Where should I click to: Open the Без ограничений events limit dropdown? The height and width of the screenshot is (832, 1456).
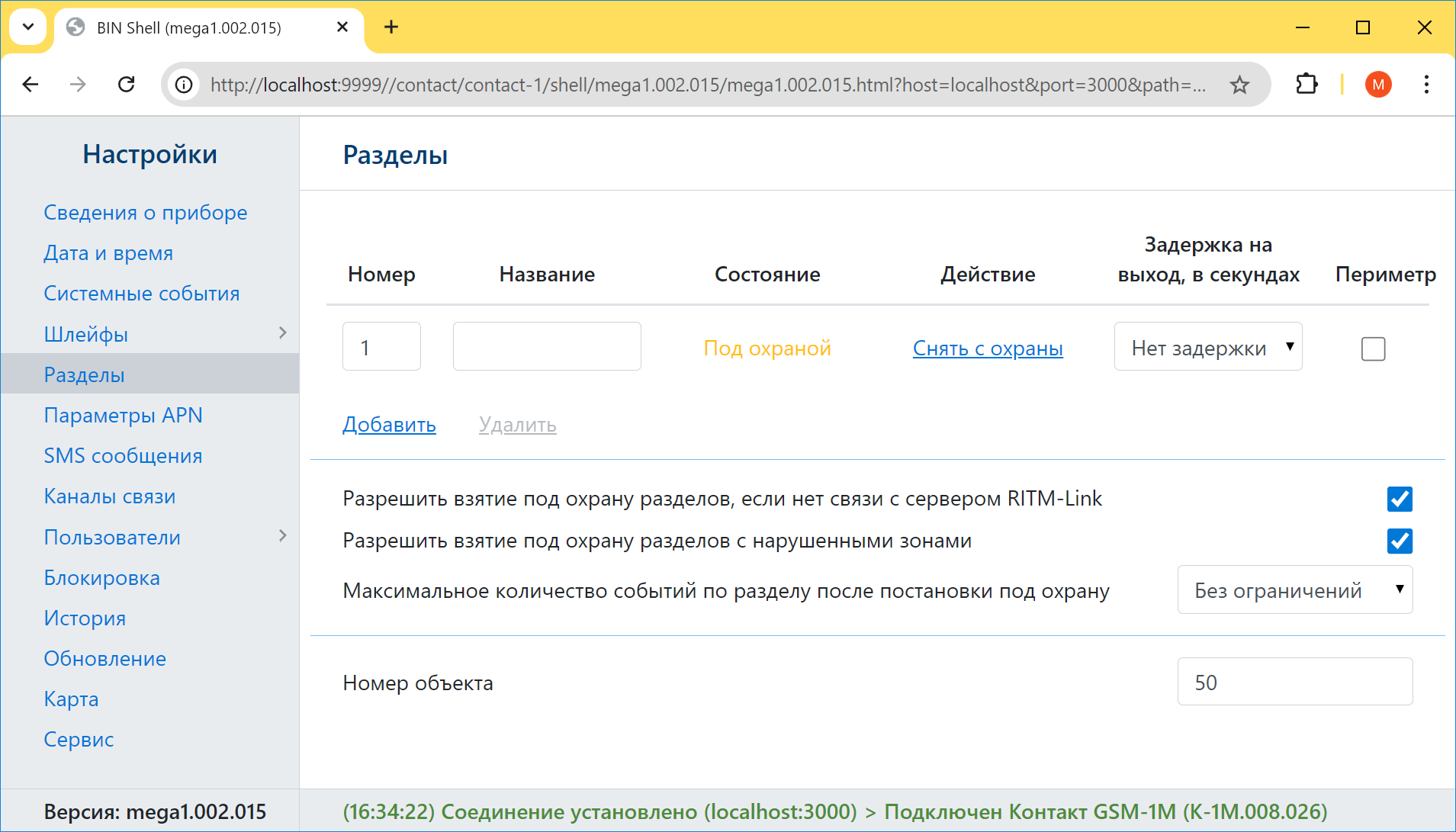pyautogui.click(x=1294, y=589)
